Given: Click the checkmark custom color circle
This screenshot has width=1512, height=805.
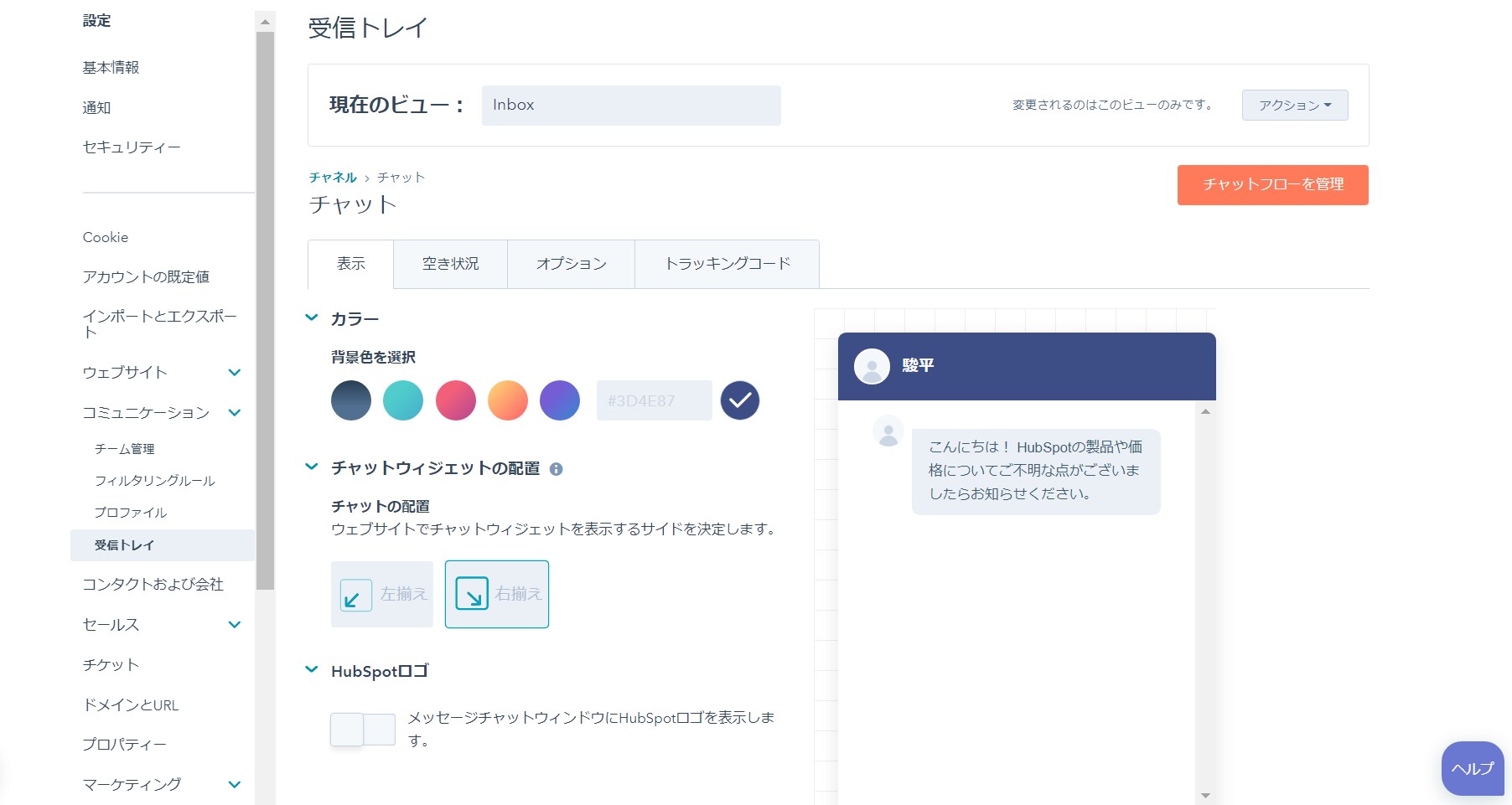Looking at the screenshot, I should pos(740,400).
